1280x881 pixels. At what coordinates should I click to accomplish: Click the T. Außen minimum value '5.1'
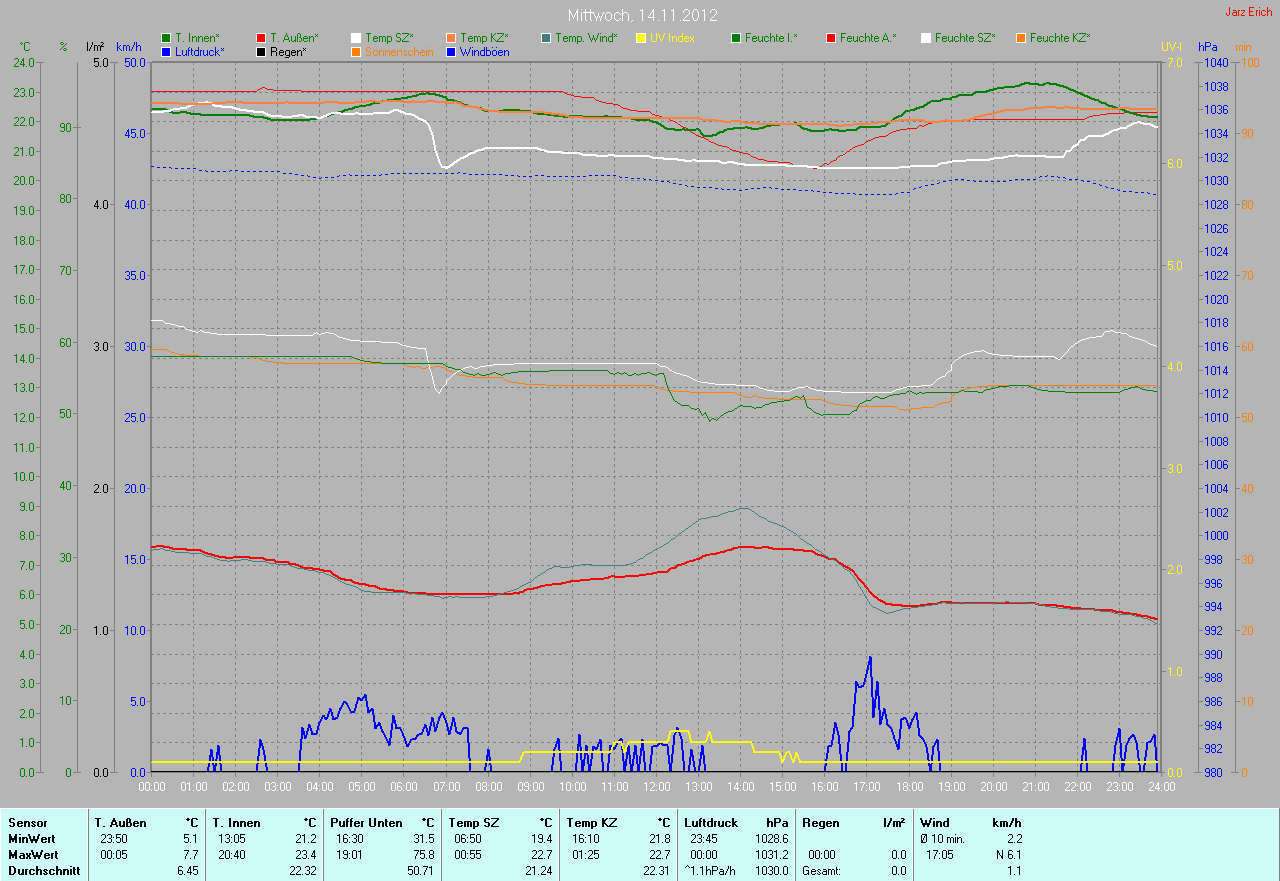click(191, 839)
